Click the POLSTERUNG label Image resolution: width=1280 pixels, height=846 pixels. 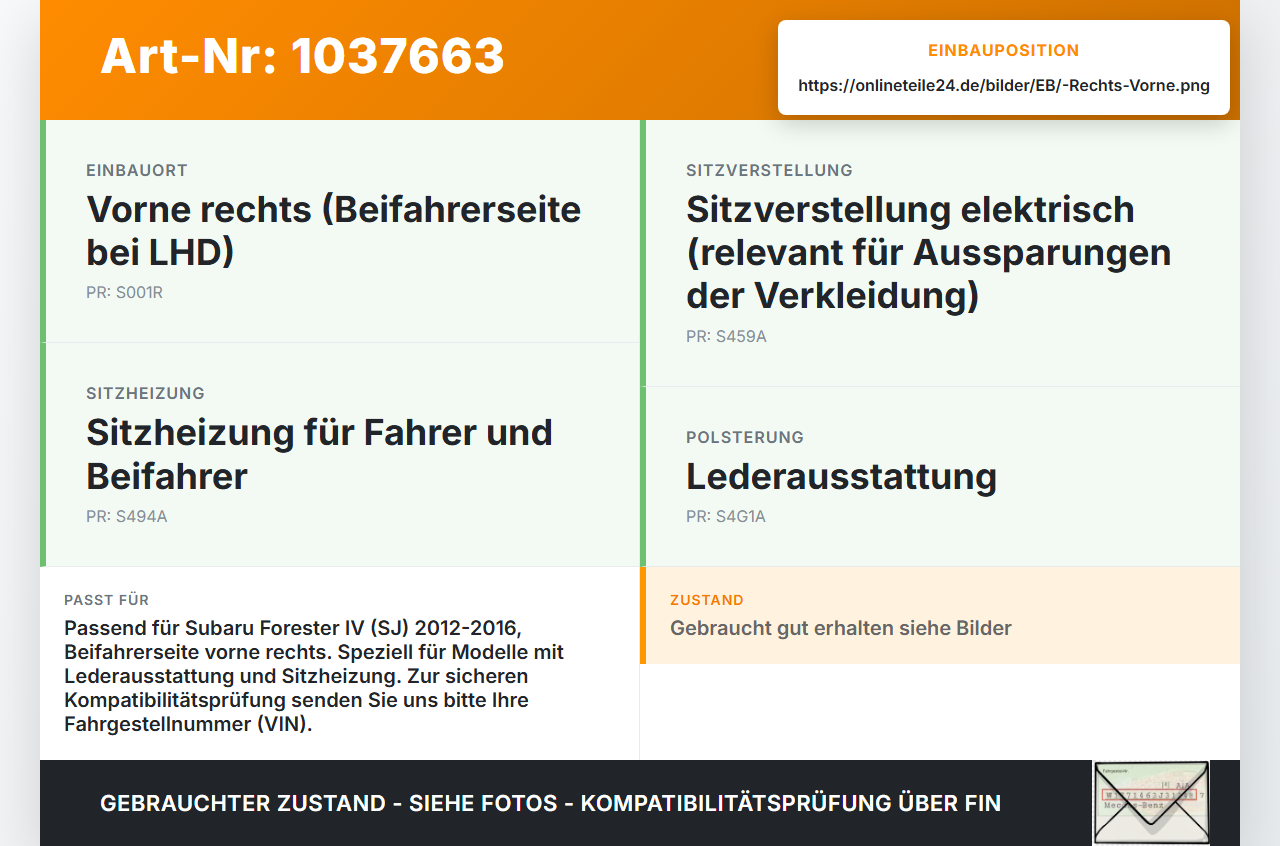[745, 437]
